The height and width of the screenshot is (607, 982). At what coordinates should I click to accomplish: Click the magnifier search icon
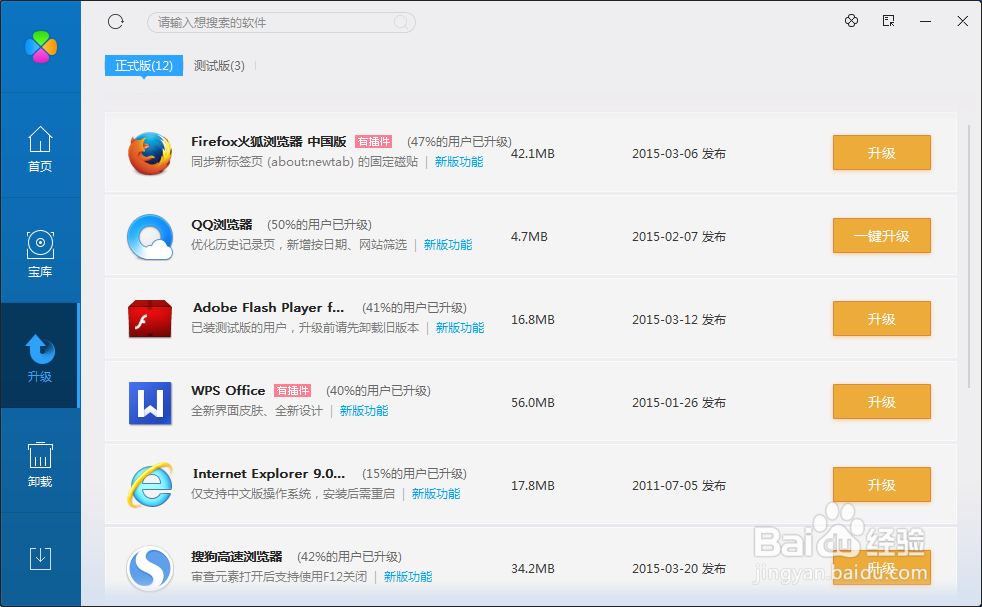[401, 23]
